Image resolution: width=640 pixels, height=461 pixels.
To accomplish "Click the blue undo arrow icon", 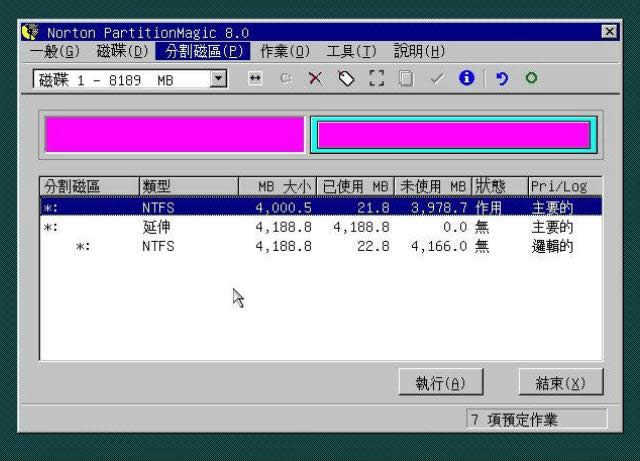I will coord(502,79).
